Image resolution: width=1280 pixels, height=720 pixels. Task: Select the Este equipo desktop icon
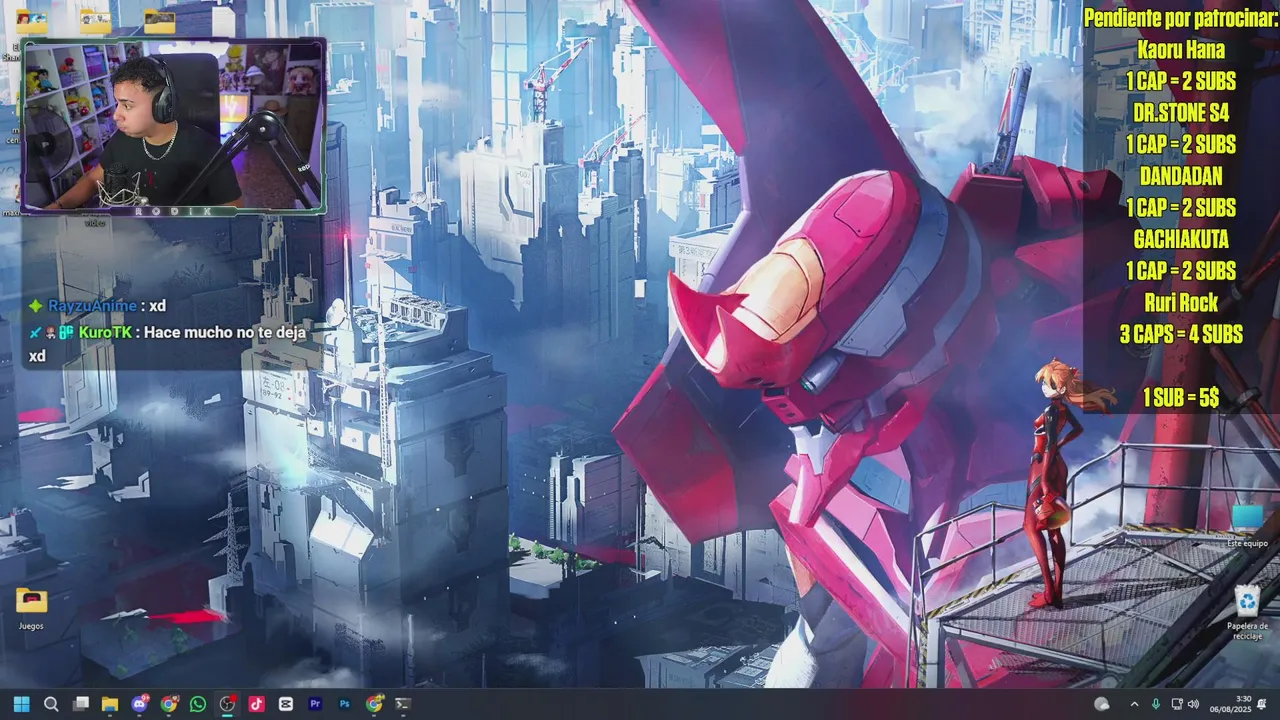tap(1247, 526)
